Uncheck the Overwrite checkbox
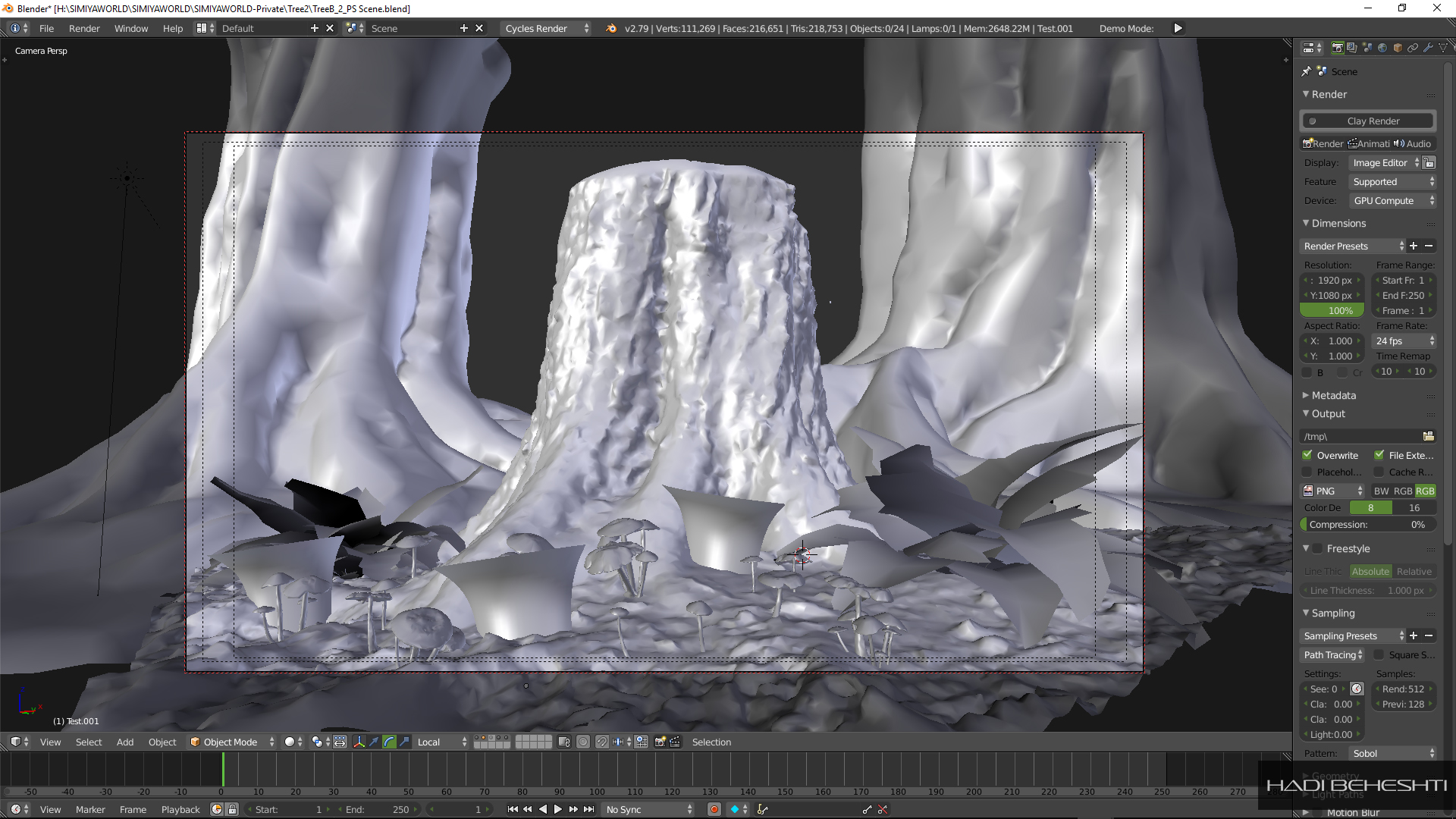 pos(1307,455)
